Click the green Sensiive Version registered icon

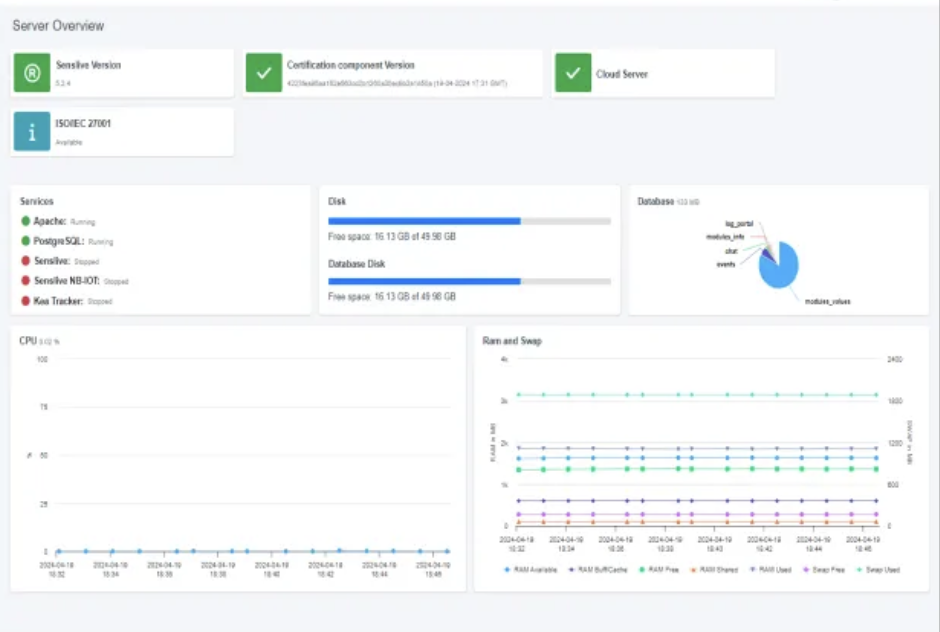(x=32, y=73)
